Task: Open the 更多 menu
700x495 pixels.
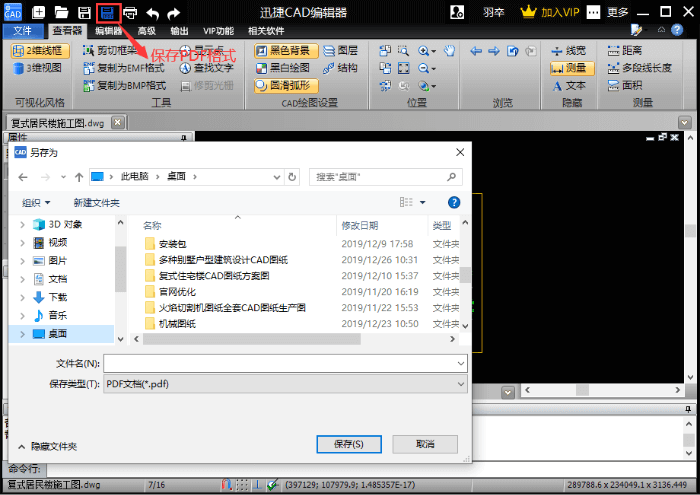Action: 617,12
